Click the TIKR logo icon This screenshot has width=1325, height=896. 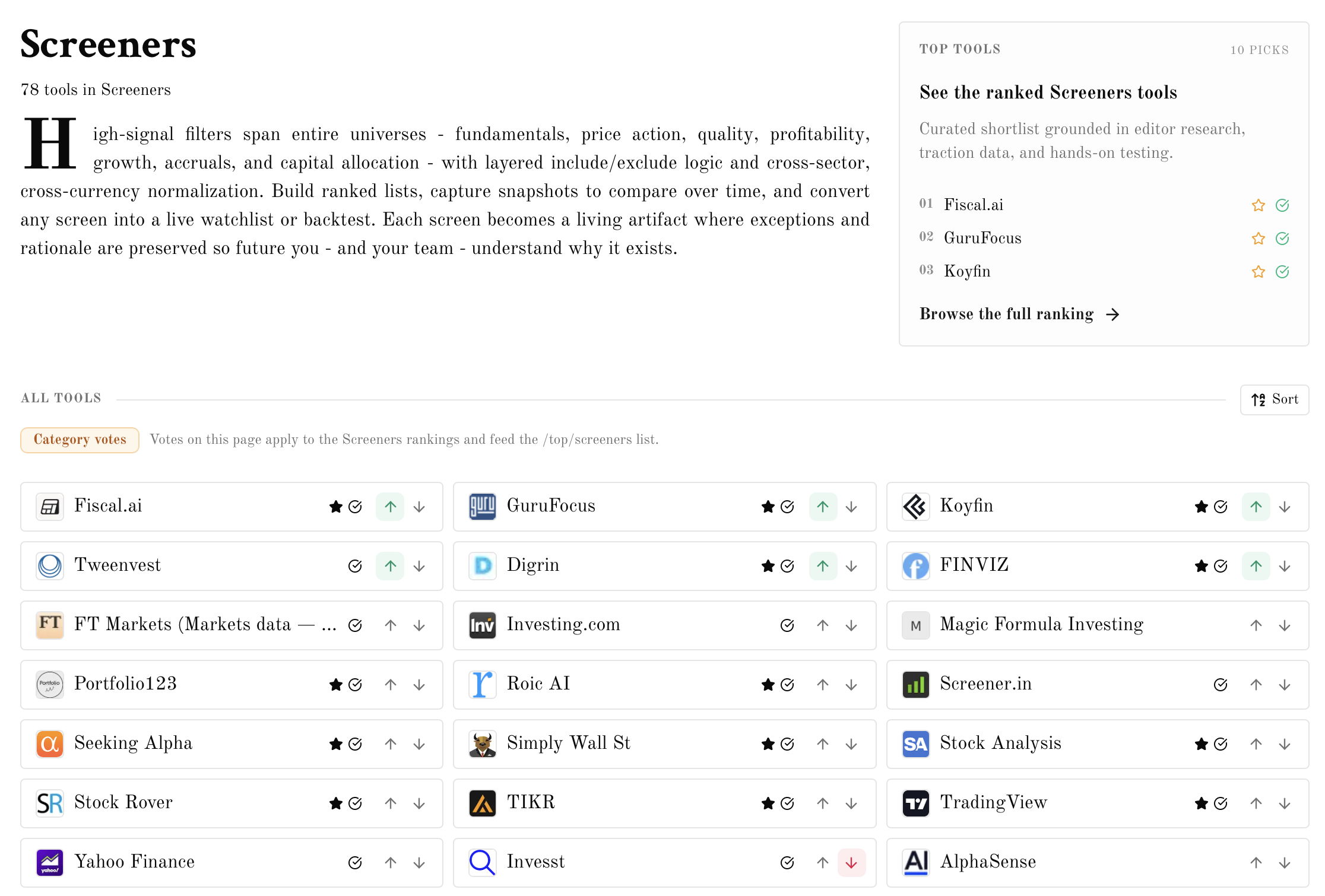(482, 803)
